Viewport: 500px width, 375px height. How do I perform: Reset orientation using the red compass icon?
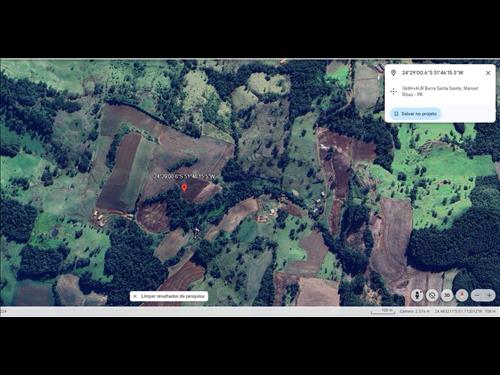pyautogui.click(x=462, y=295)
